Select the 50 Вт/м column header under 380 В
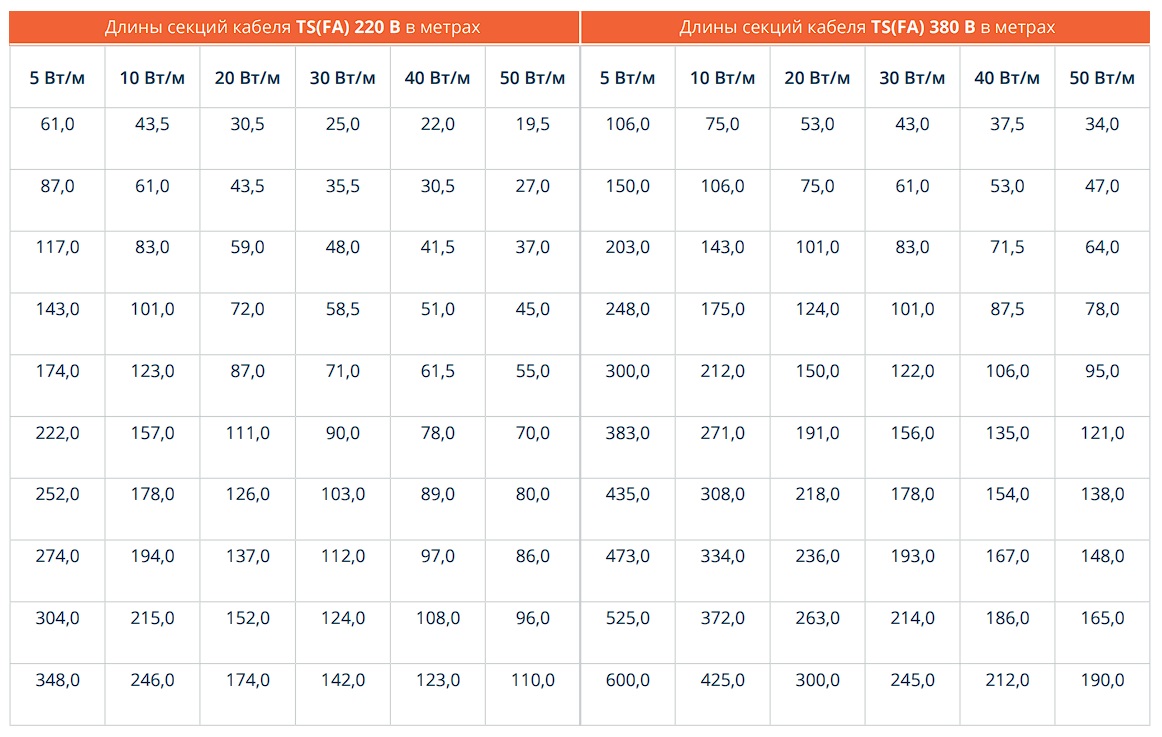The image size is (1162, 737). tap(1102, 77)
